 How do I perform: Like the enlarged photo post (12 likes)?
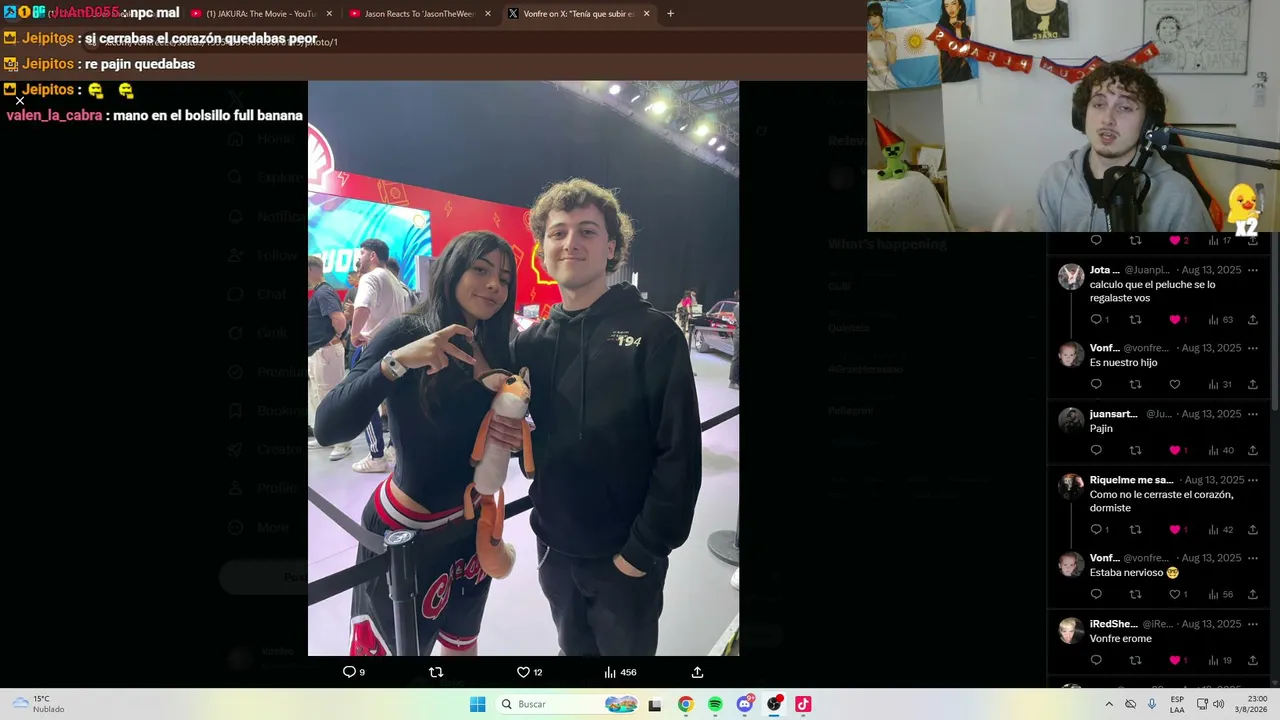coord(529,672)
